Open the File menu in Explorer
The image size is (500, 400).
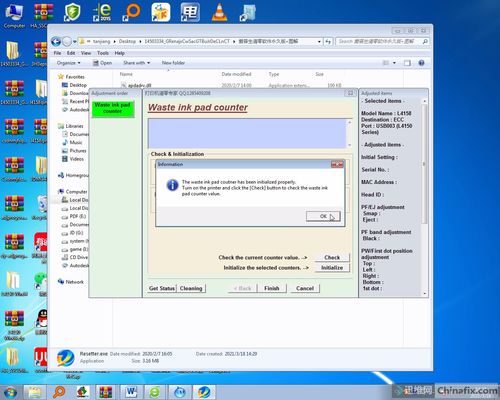(57, 53)
